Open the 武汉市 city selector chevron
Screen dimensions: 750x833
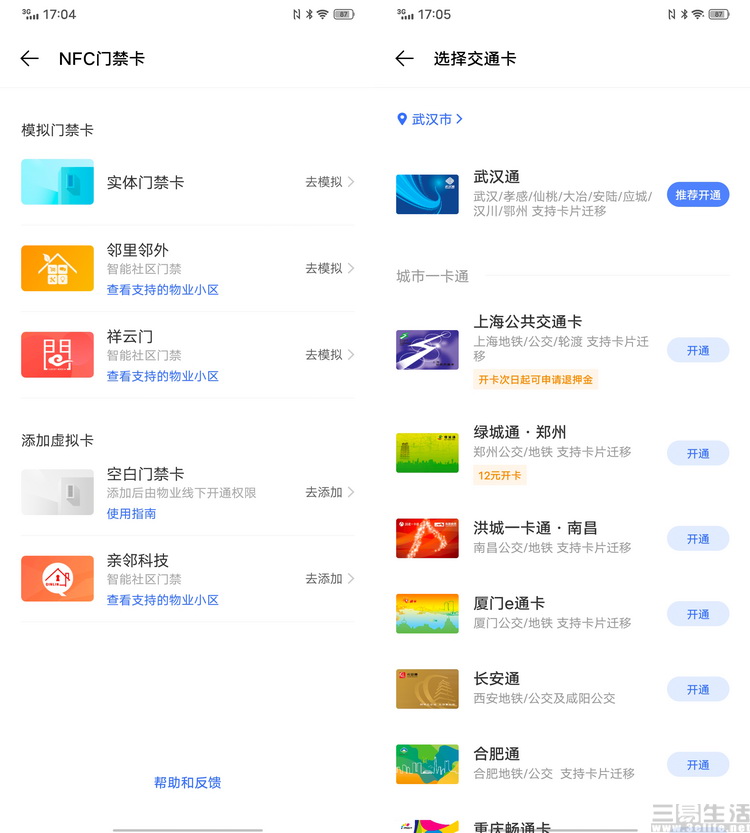coord(459,119)
